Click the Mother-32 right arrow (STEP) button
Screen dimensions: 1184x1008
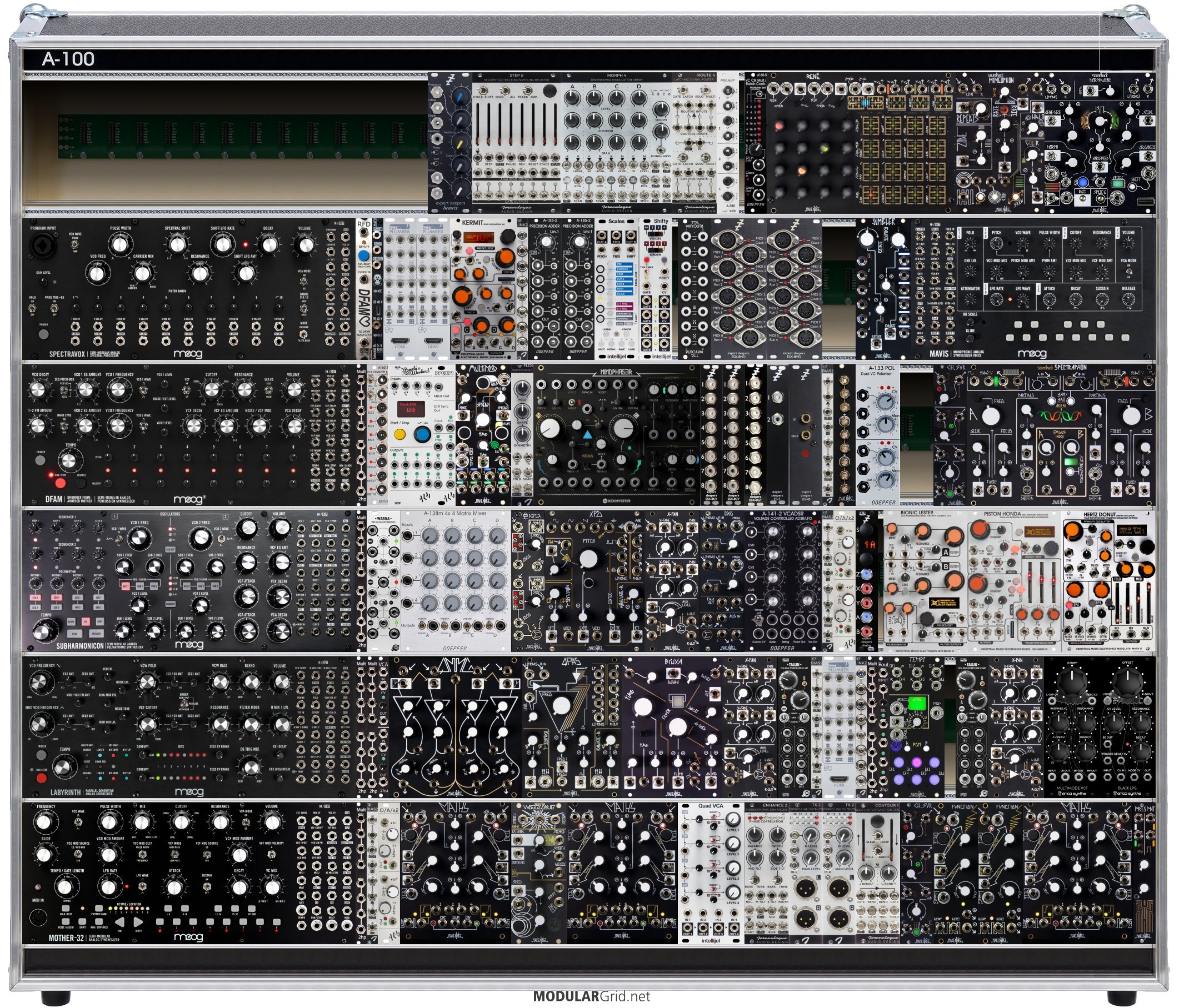(138, 921)
